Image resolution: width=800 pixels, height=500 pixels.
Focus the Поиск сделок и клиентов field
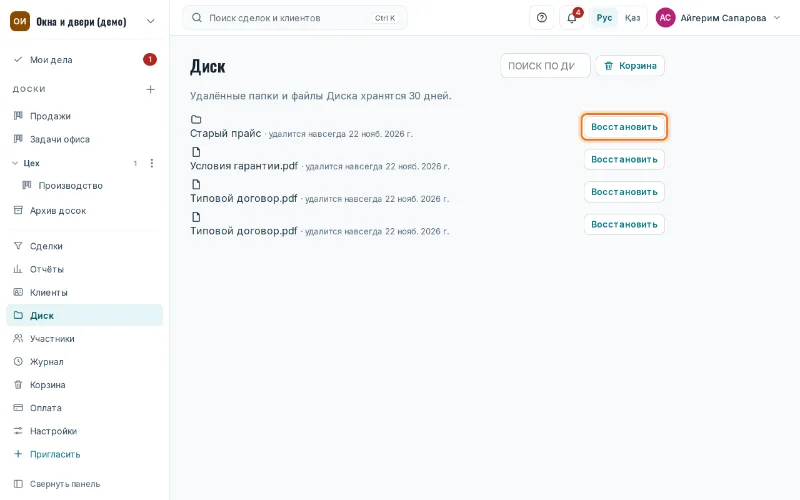(294, 18)
